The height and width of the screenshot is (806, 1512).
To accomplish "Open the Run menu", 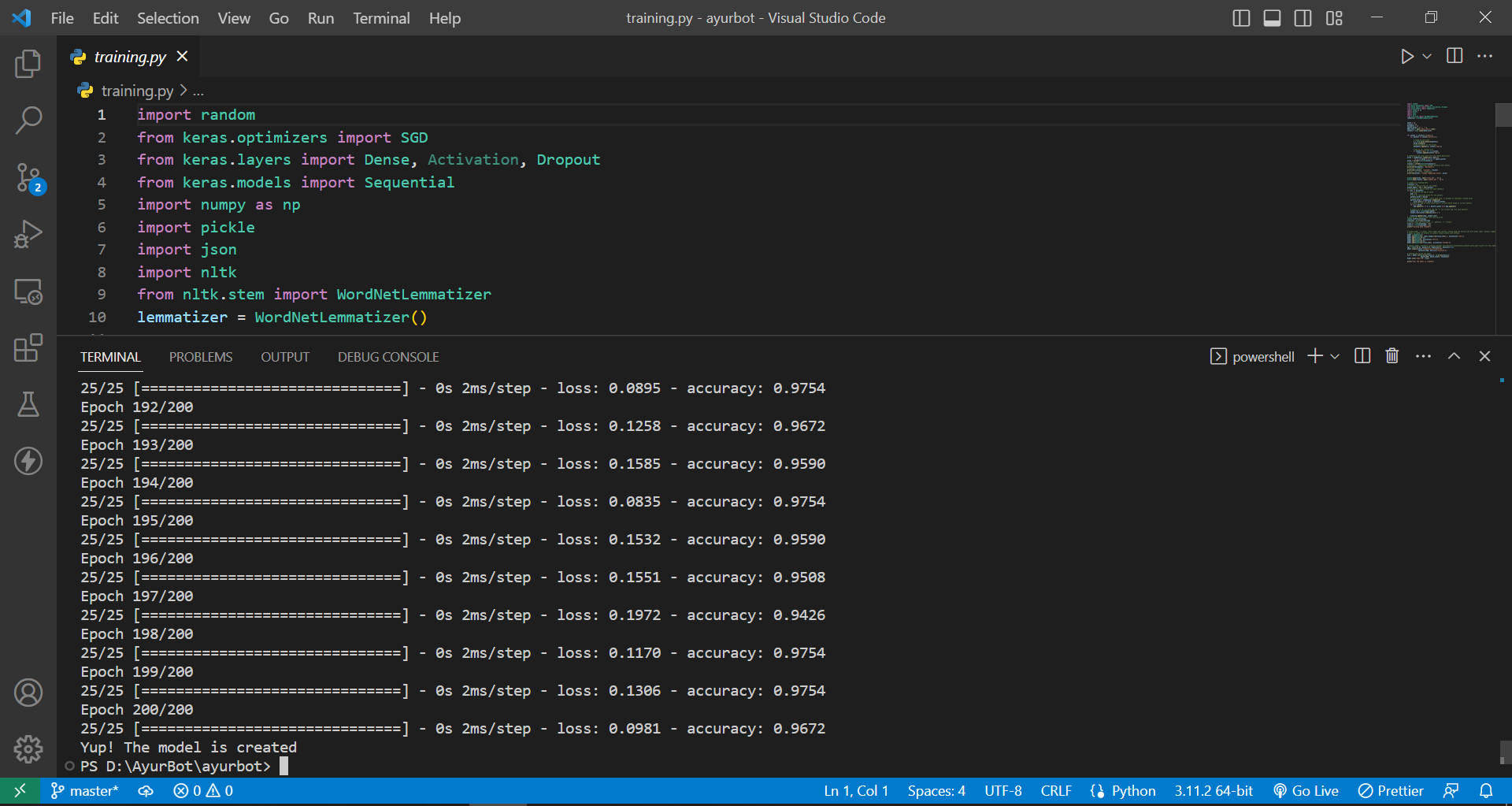I will pos(321,18).
